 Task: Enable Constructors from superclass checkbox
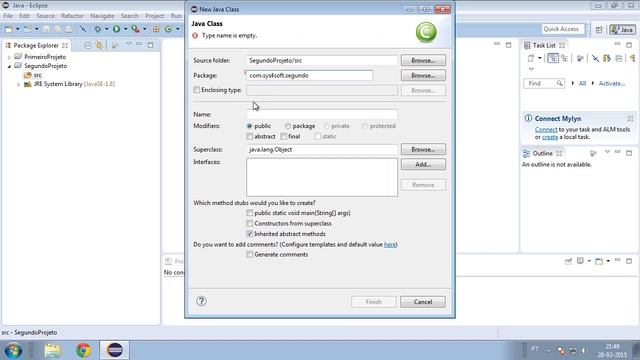[250, 224]
